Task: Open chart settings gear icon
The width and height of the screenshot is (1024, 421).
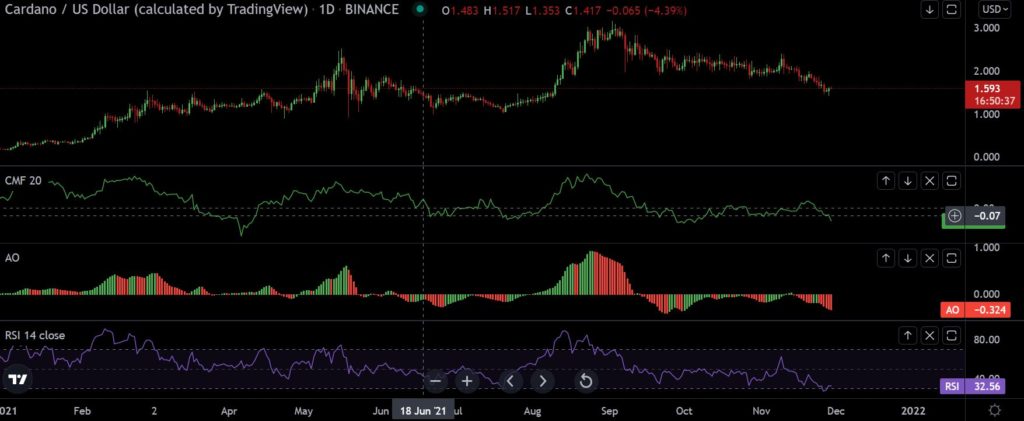Action: (995, 411)
